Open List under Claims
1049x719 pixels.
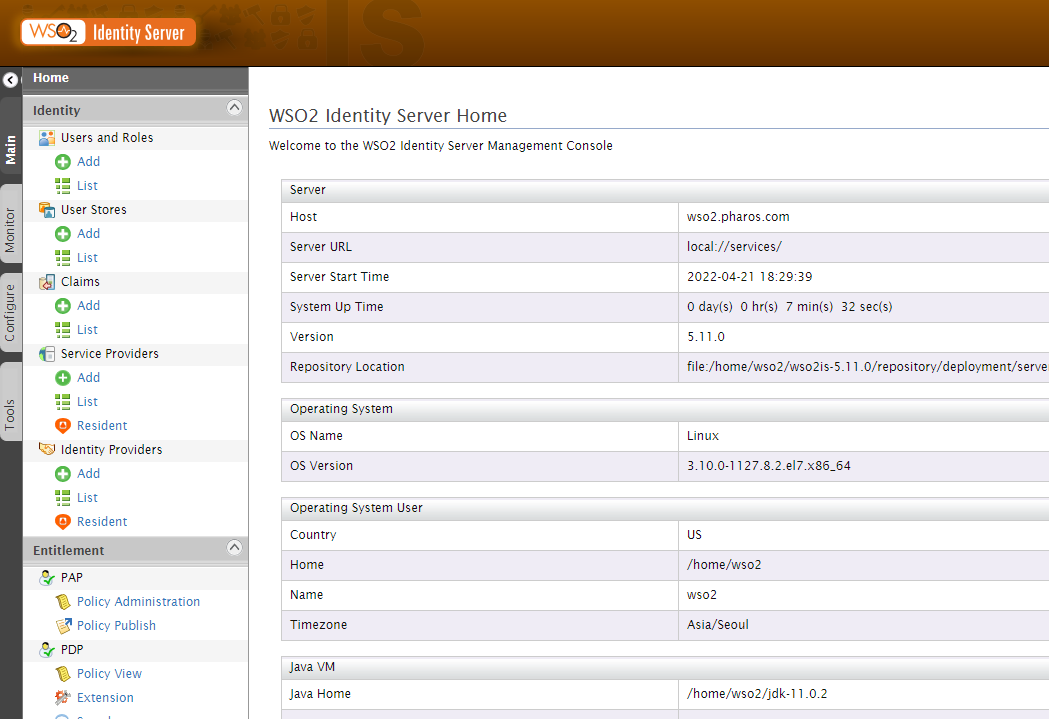[87, 330]
